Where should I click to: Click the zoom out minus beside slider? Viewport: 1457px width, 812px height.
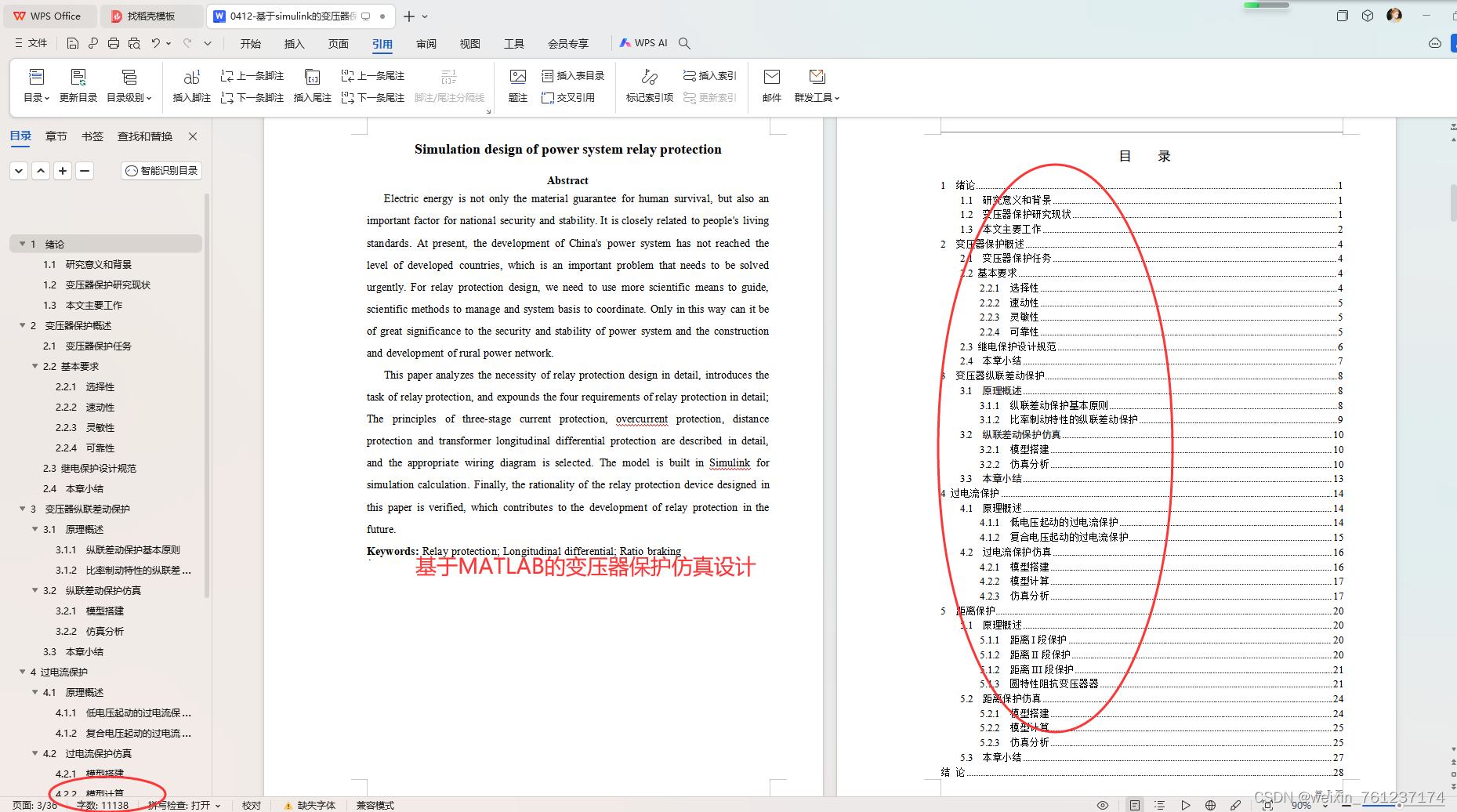pyautogui.click(x=1345, y=805)
